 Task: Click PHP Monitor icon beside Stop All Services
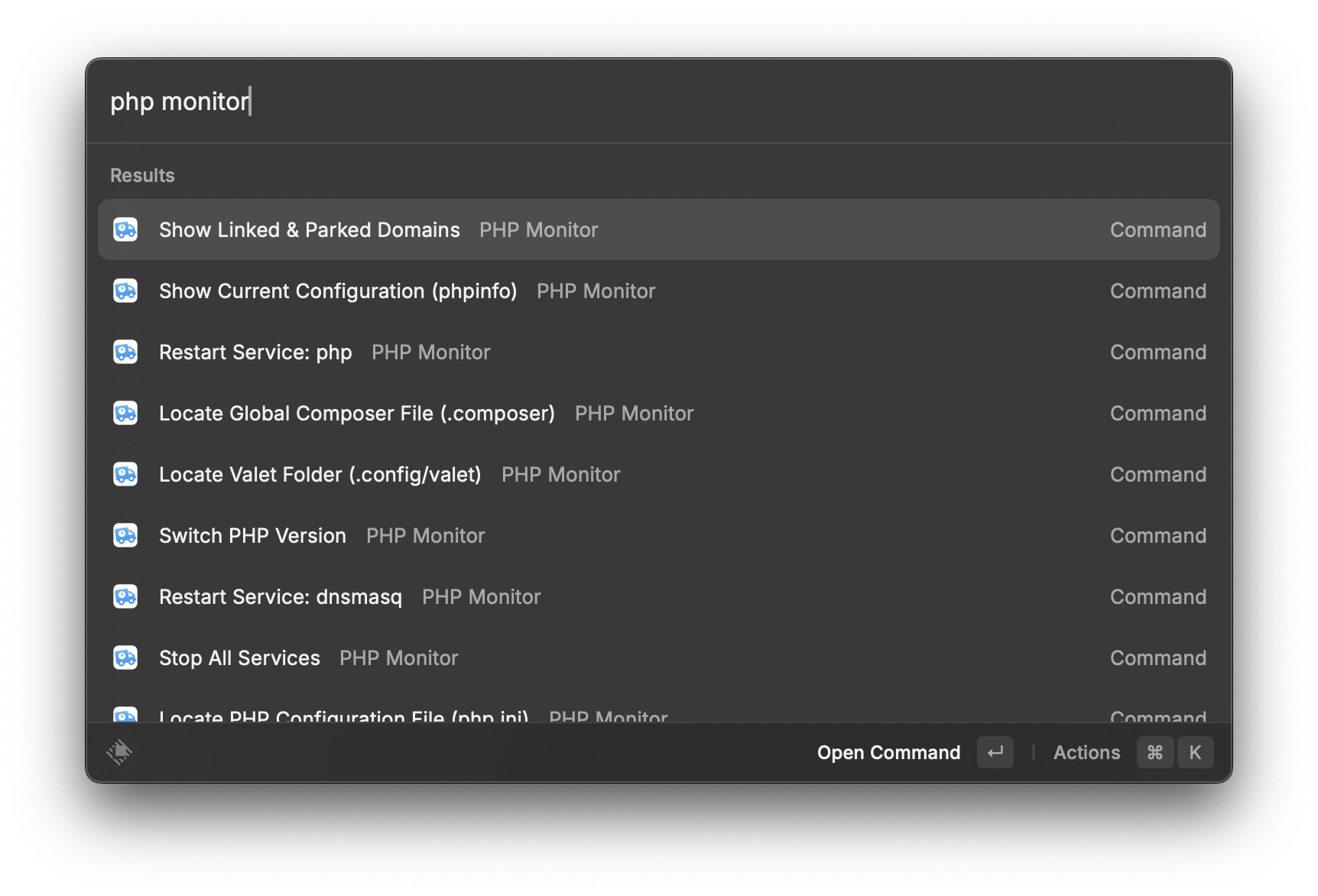pos(125,657)
